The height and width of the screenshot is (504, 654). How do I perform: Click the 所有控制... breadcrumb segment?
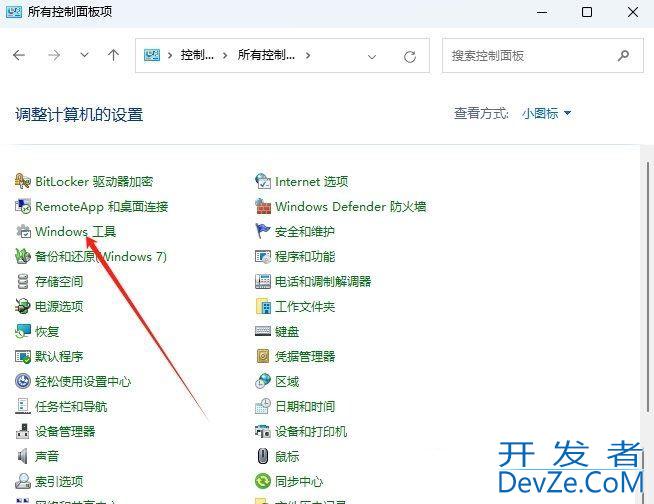[266, 55]
